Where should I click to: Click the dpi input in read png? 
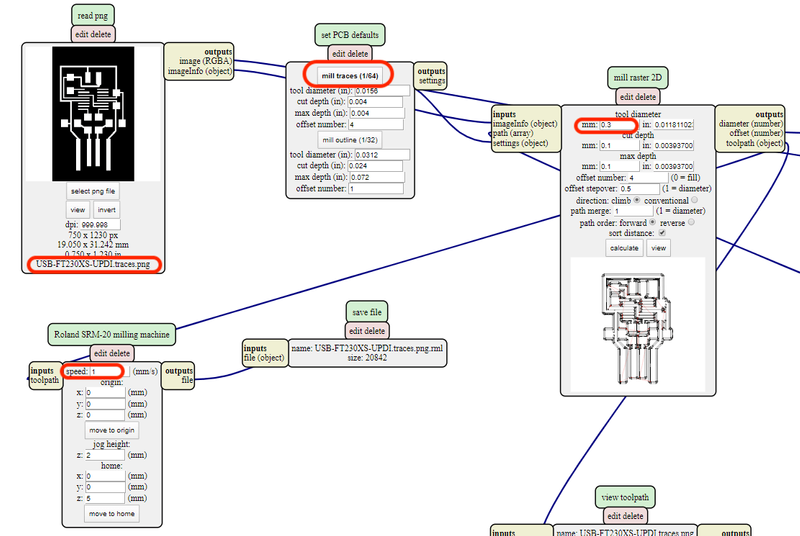click(x=101, y=225)
